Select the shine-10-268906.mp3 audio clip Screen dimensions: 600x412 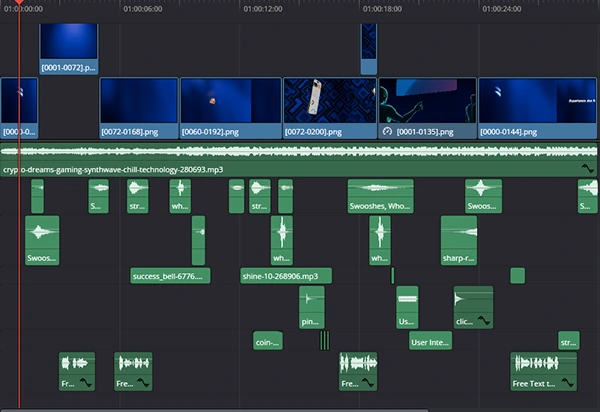point(286,276)
